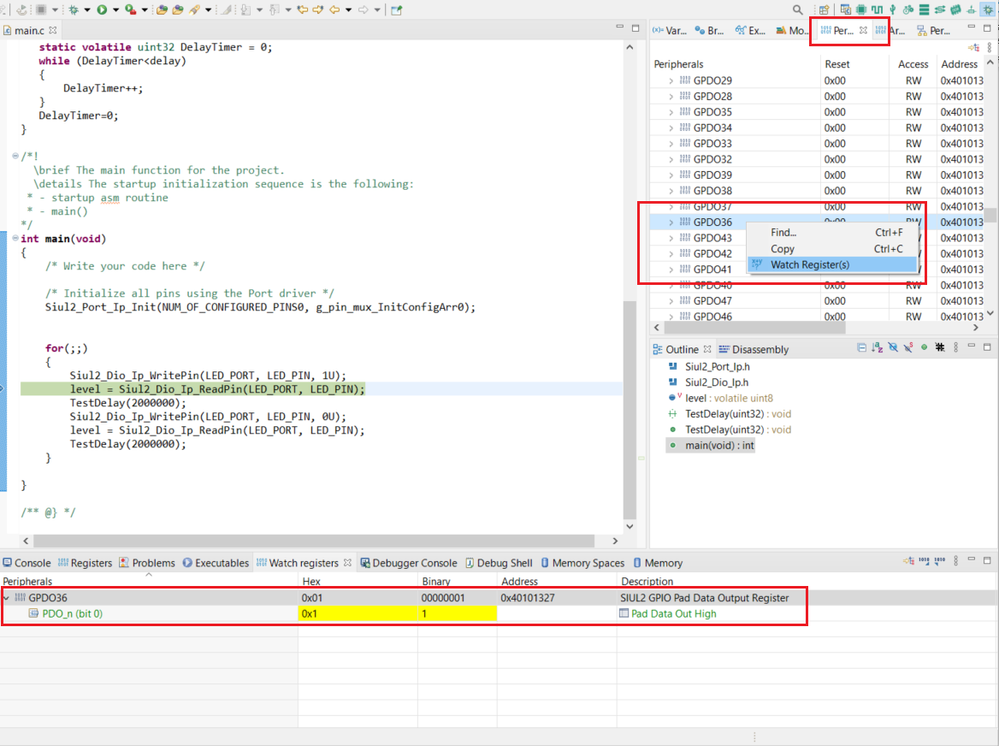Screen dimensions: 999x746
Task: Click the Binary column header in Watch registers
Action: tap(436, 581)
